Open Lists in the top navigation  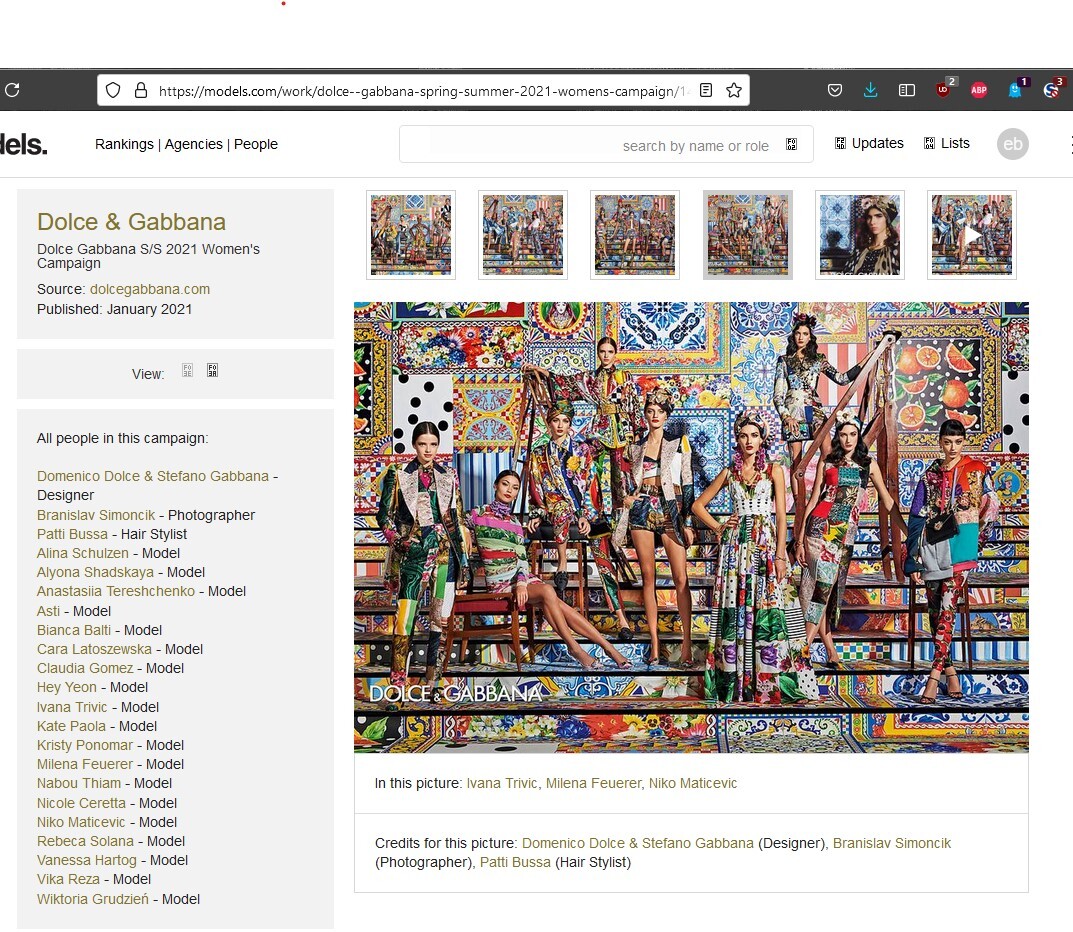pyautogui.click(x=947, y=143)
